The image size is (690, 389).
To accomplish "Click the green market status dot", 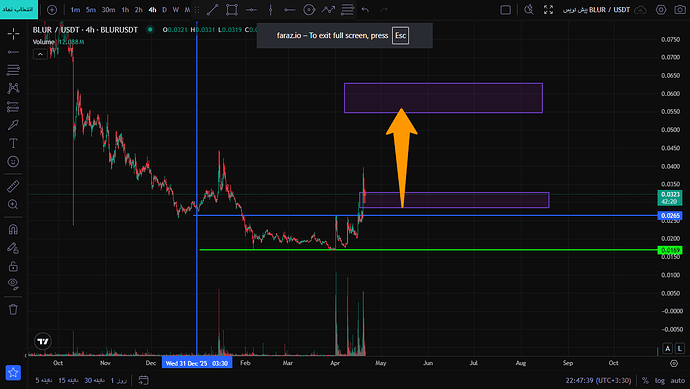I will pyautogui.click(x=150, y=30).
